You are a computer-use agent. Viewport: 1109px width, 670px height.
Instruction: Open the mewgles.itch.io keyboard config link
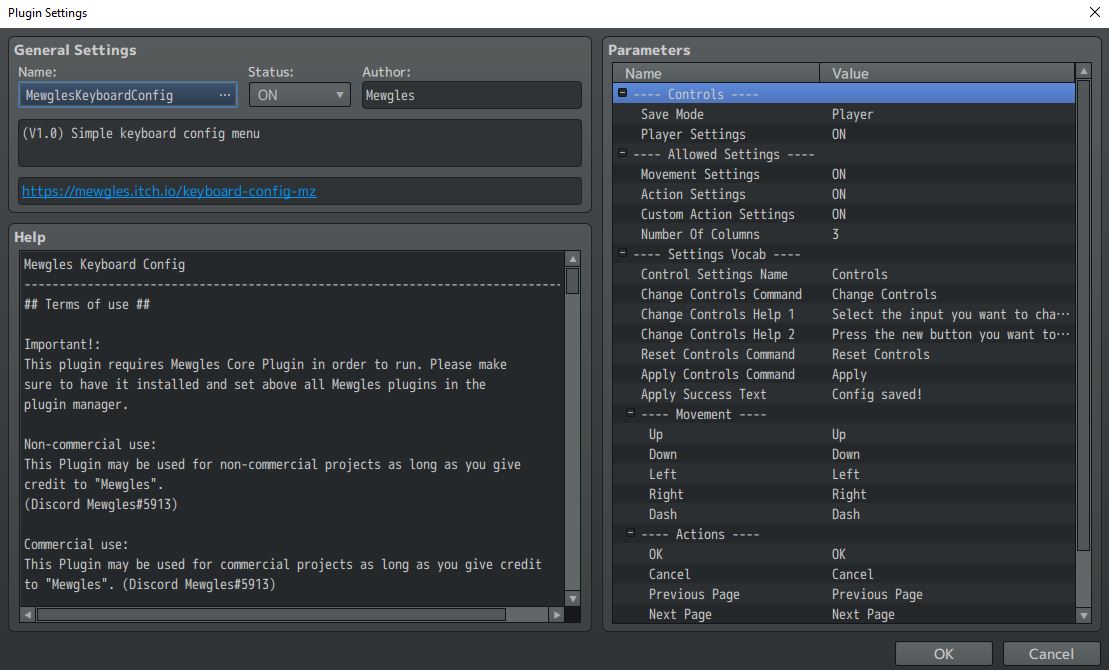[x=169, y=191]
